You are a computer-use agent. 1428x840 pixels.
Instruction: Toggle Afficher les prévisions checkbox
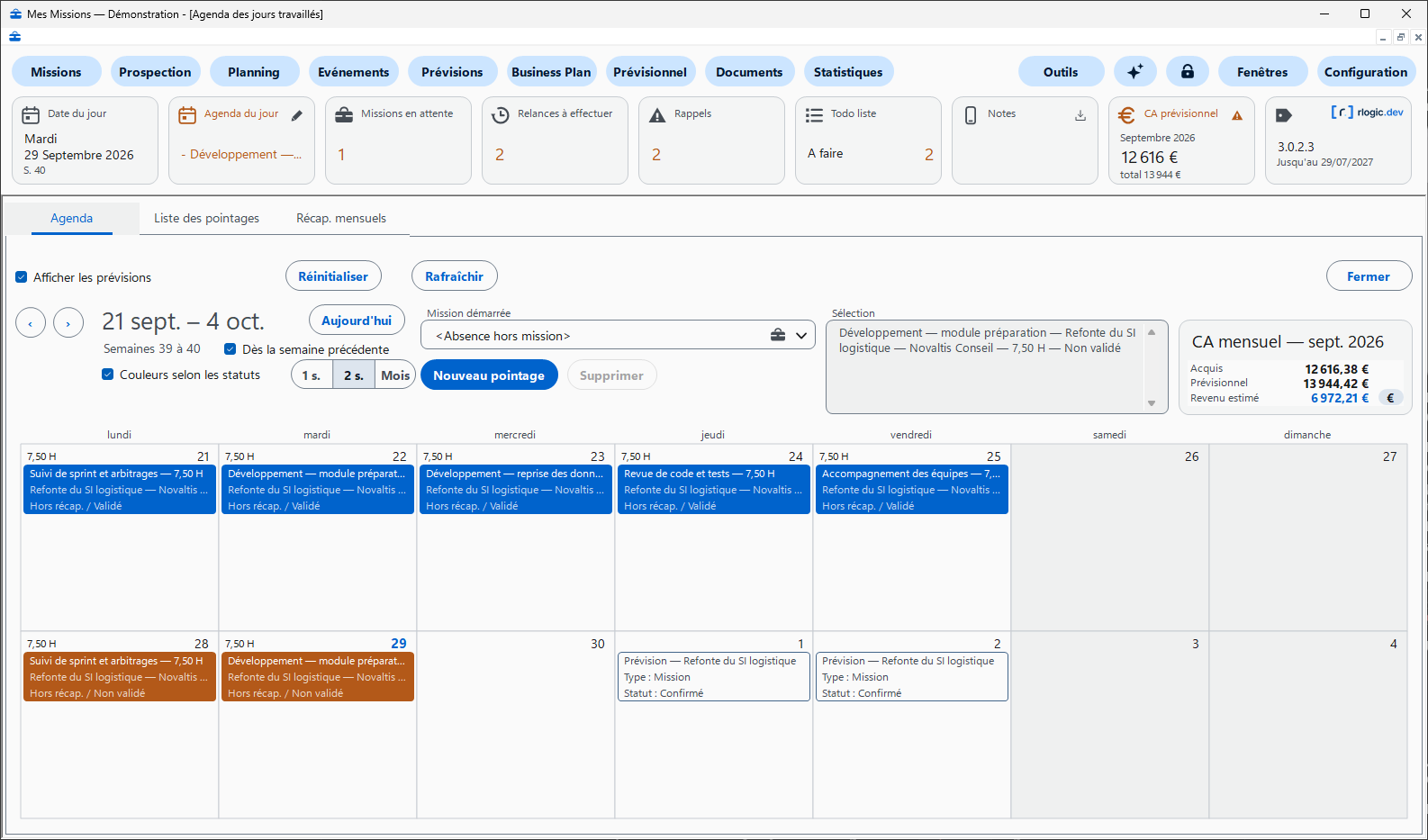click(22, 277)
